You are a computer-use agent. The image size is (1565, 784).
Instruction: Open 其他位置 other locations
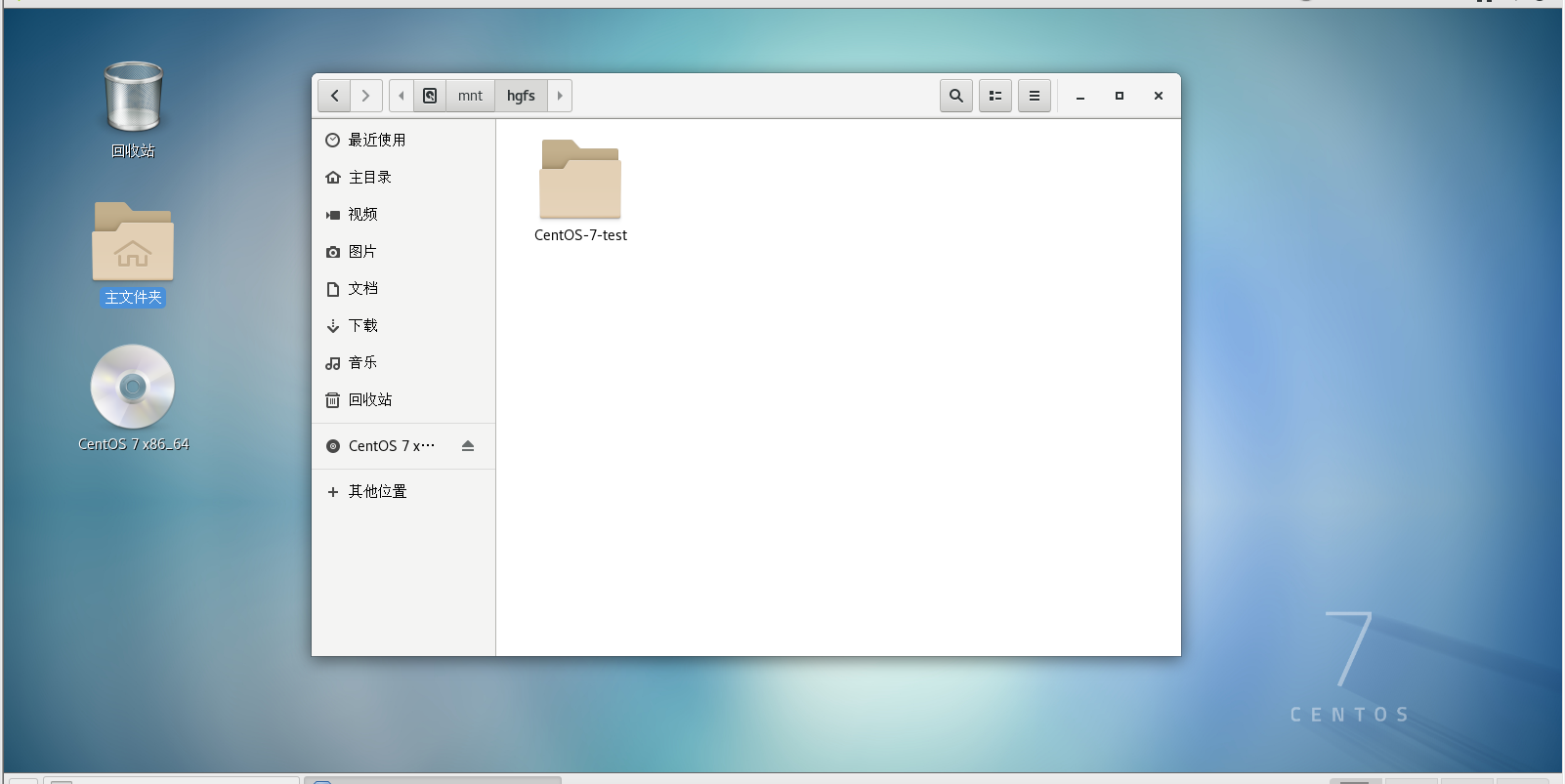click(x=403, y=491)
